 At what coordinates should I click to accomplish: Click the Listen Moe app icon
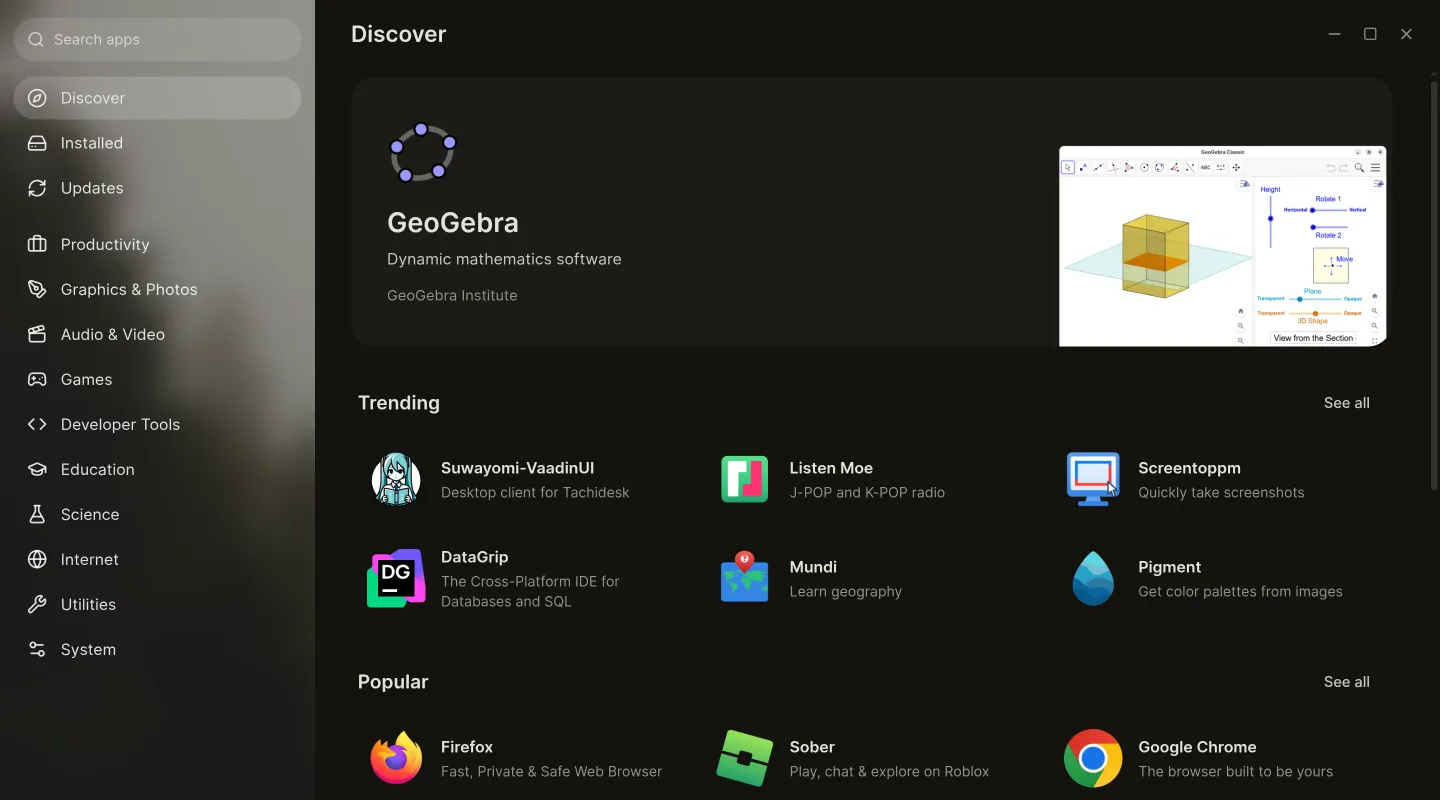[x=745, y=480]
